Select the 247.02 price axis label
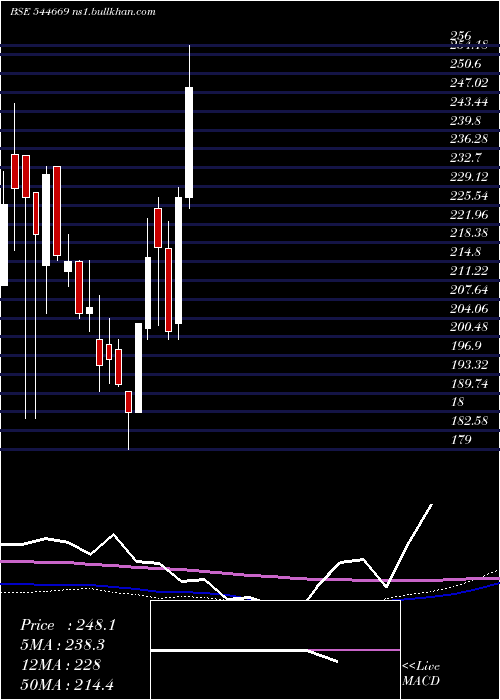The image size is (500, 700). [469, 83]
